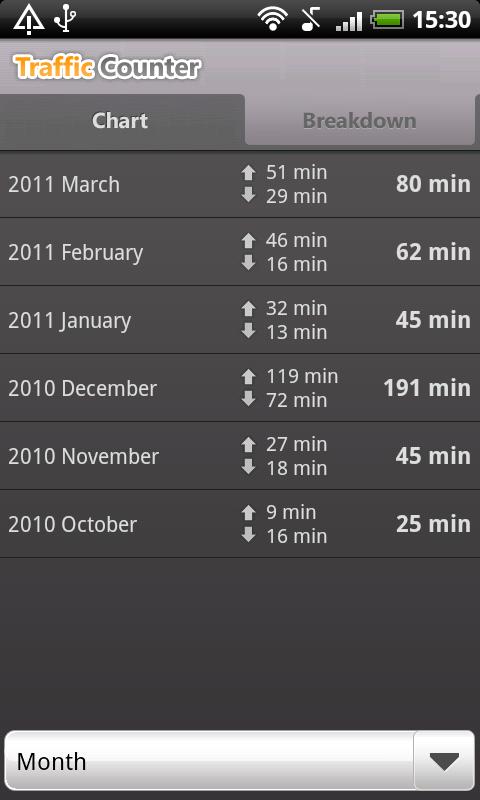Tap the Wi-Fi status icon
480x800 pixels.
click(x=272, y=19)
